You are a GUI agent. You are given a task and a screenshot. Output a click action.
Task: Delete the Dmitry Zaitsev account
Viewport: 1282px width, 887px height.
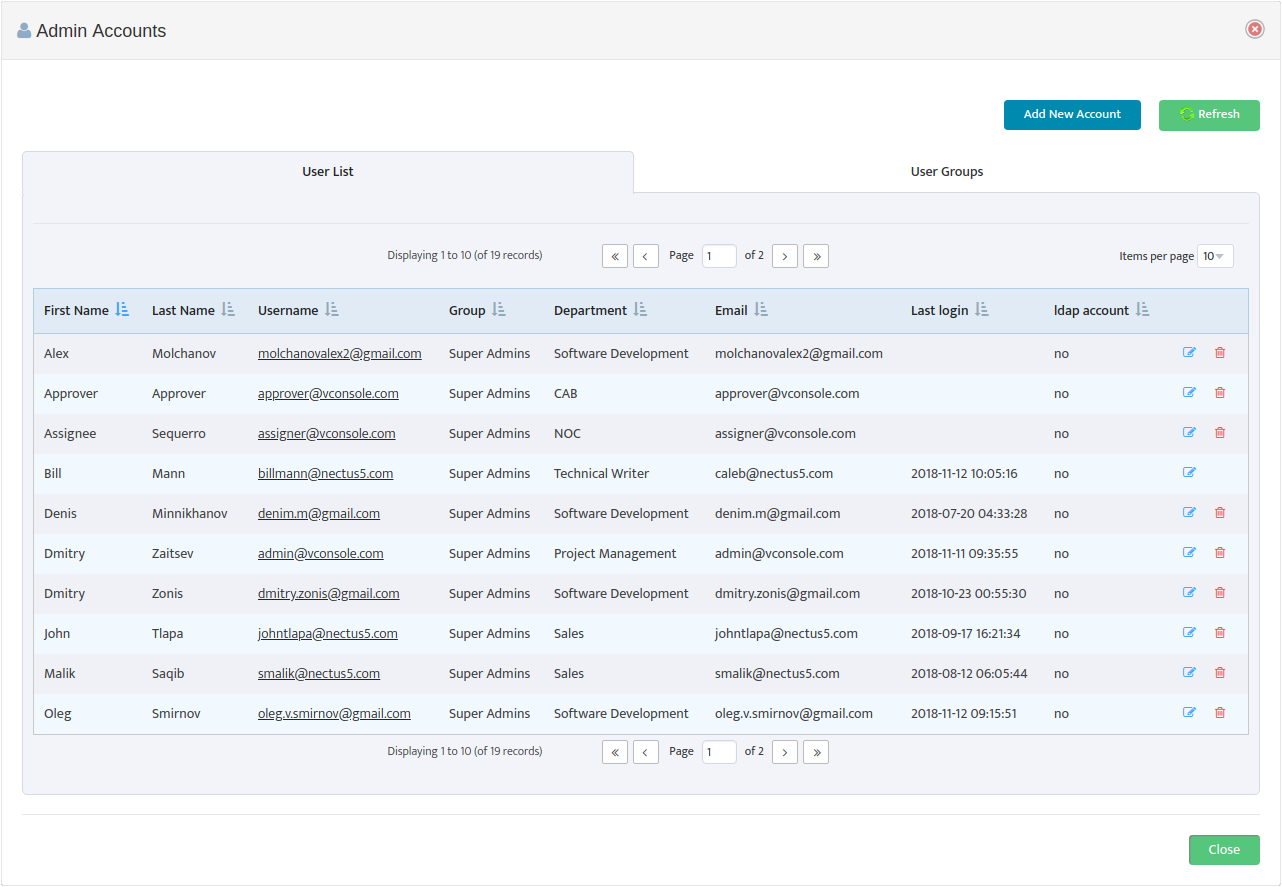point(1219,553)
